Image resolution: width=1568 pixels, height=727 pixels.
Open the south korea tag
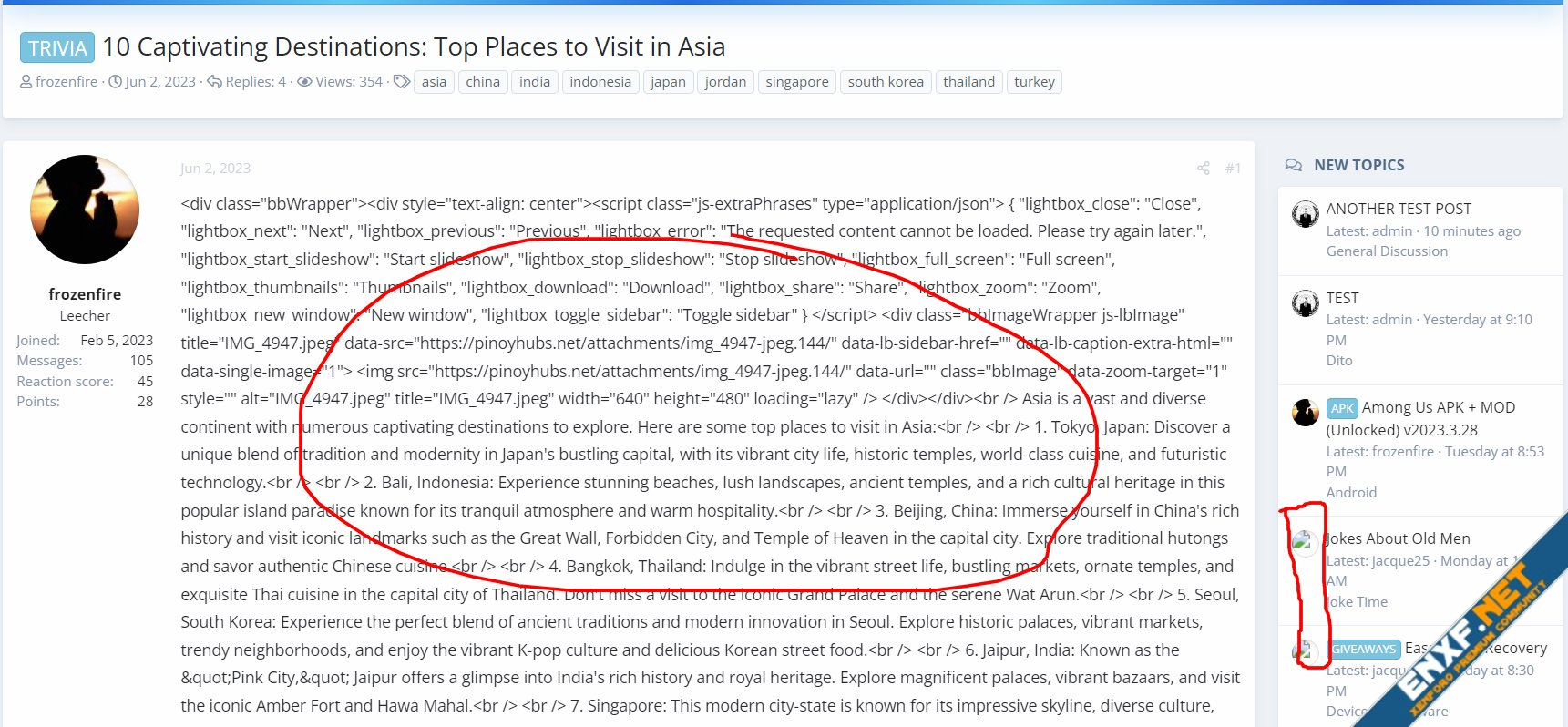tap(886, 82)
